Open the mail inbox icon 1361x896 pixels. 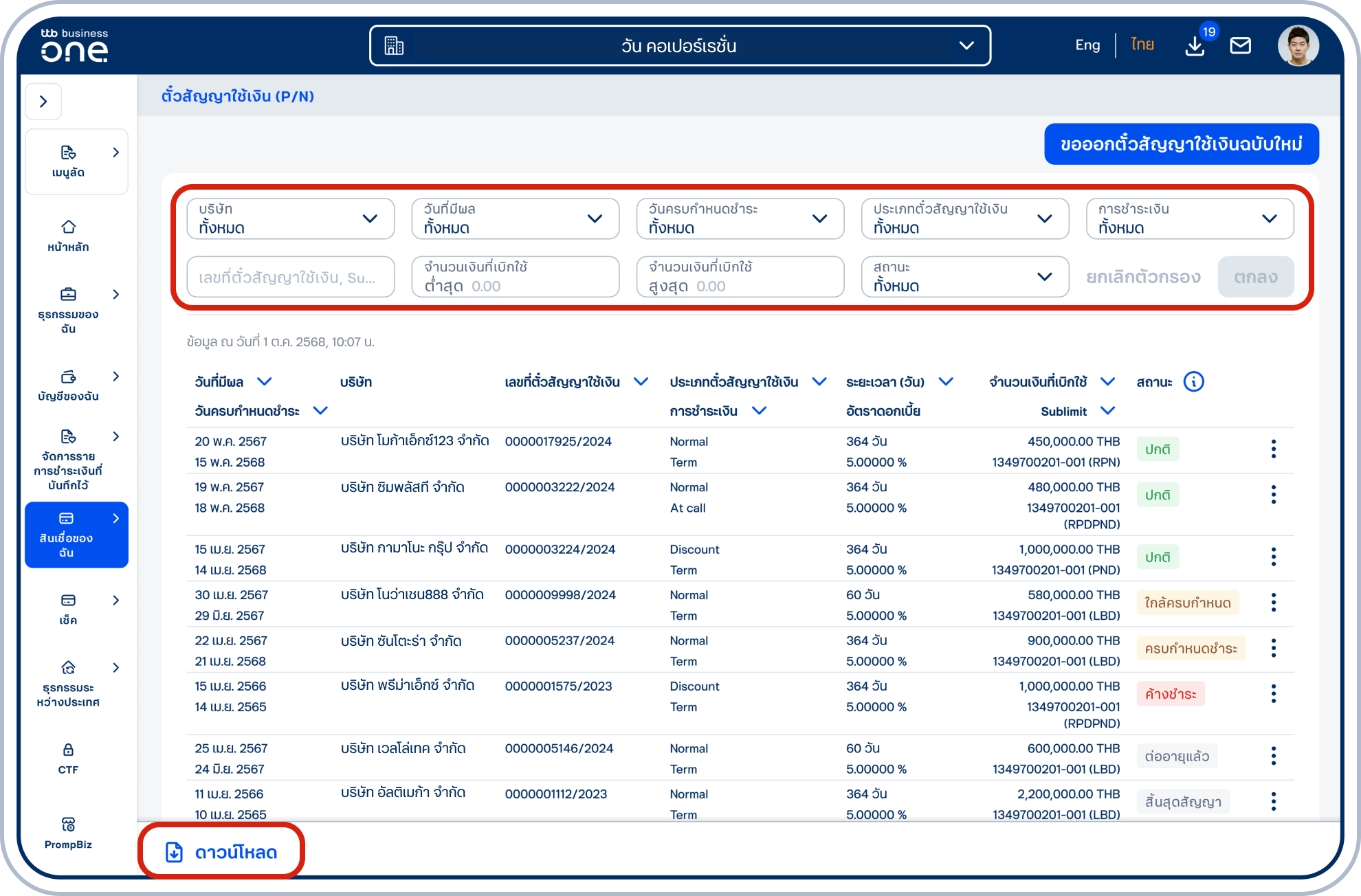point(1240,46)
